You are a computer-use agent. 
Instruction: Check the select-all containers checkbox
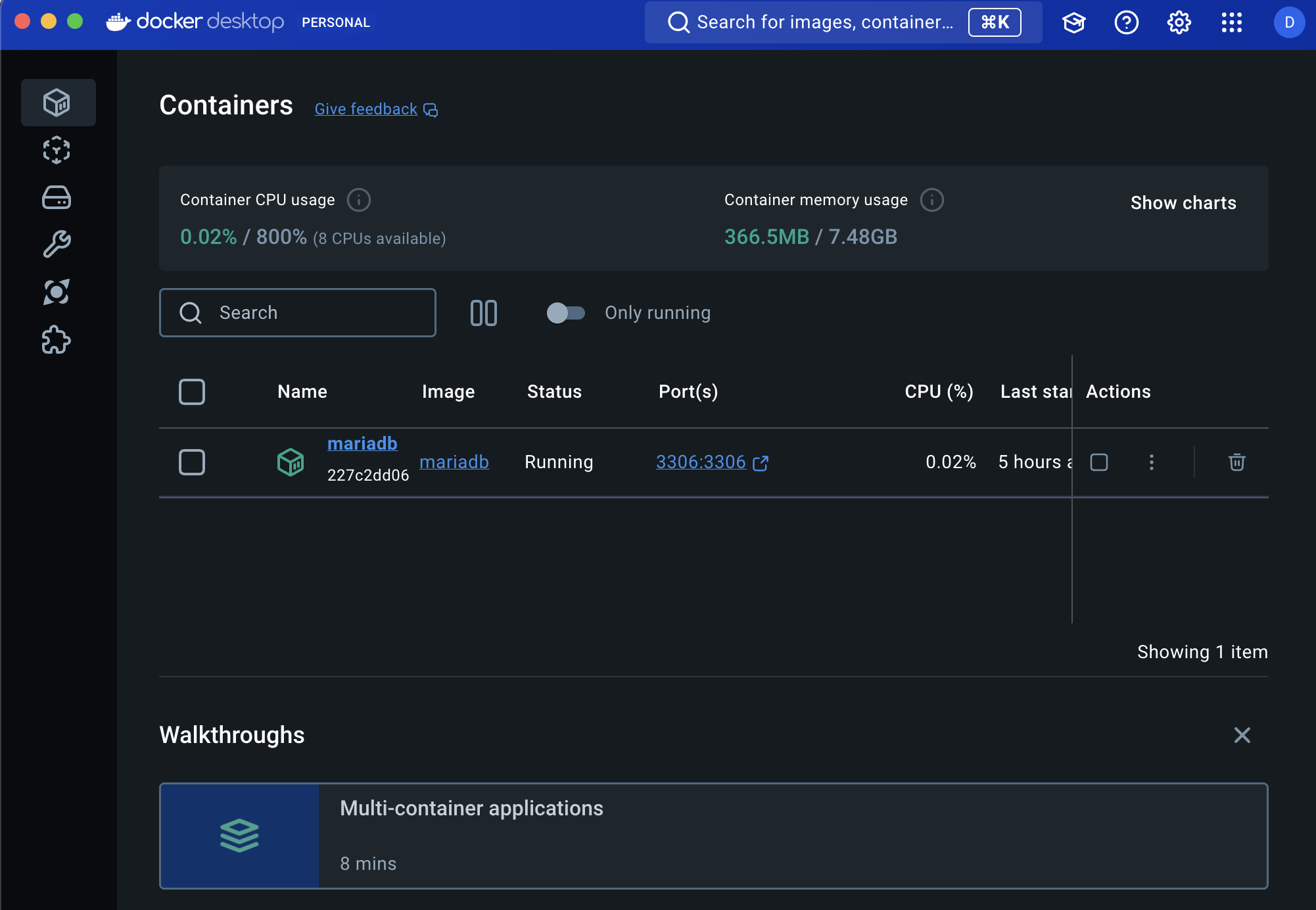192,392
